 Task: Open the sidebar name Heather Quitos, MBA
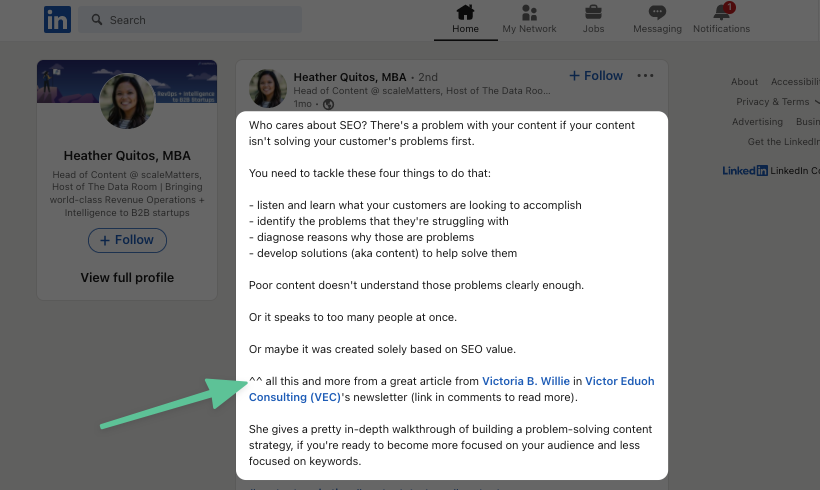tap(127, 156)
